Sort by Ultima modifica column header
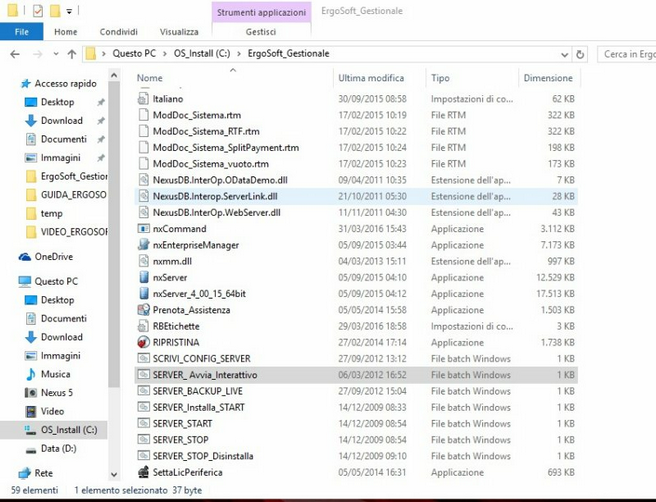 (371, 78)
